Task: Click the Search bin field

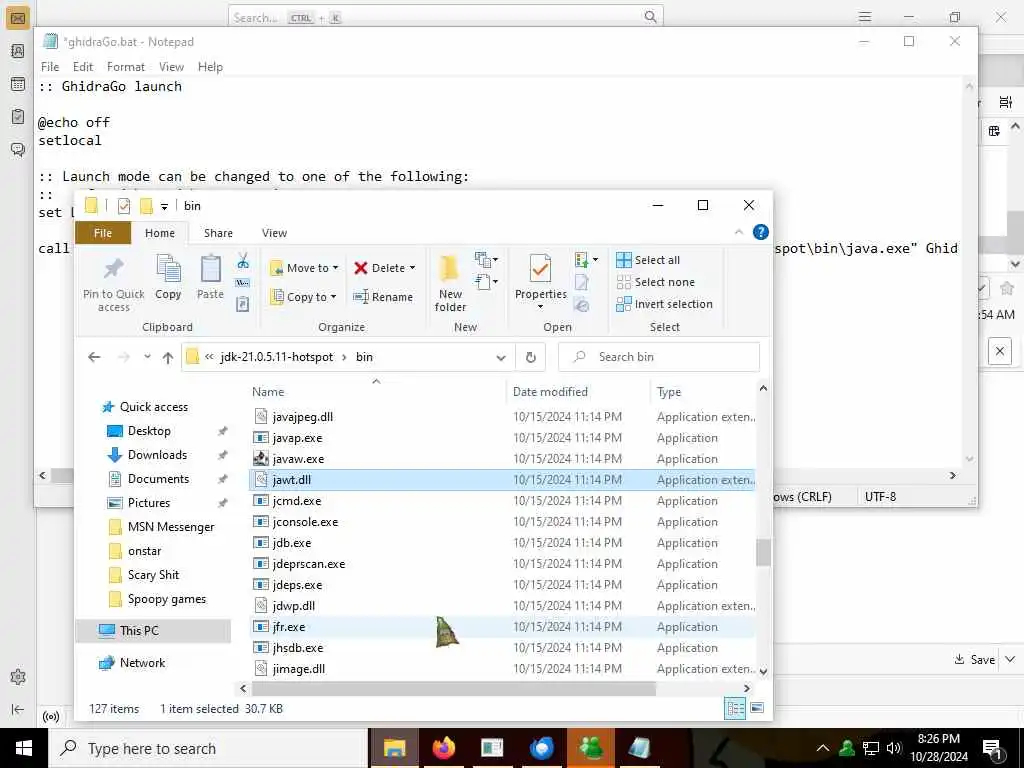Action: (x=659, y=357)
